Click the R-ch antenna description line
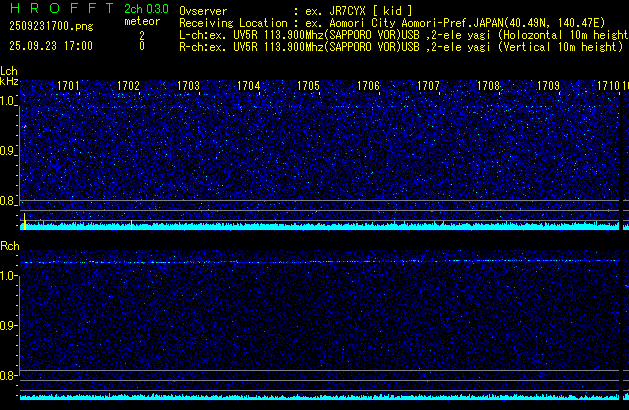This screenshot has height=410, width=629. point(402,46)
